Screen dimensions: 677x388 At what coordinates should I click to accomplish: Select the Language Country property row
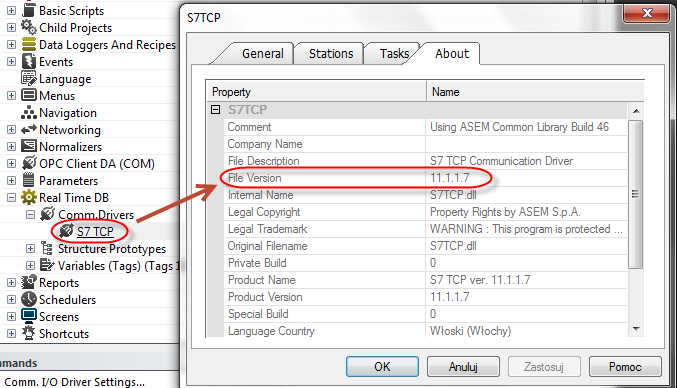coord(425,331)
